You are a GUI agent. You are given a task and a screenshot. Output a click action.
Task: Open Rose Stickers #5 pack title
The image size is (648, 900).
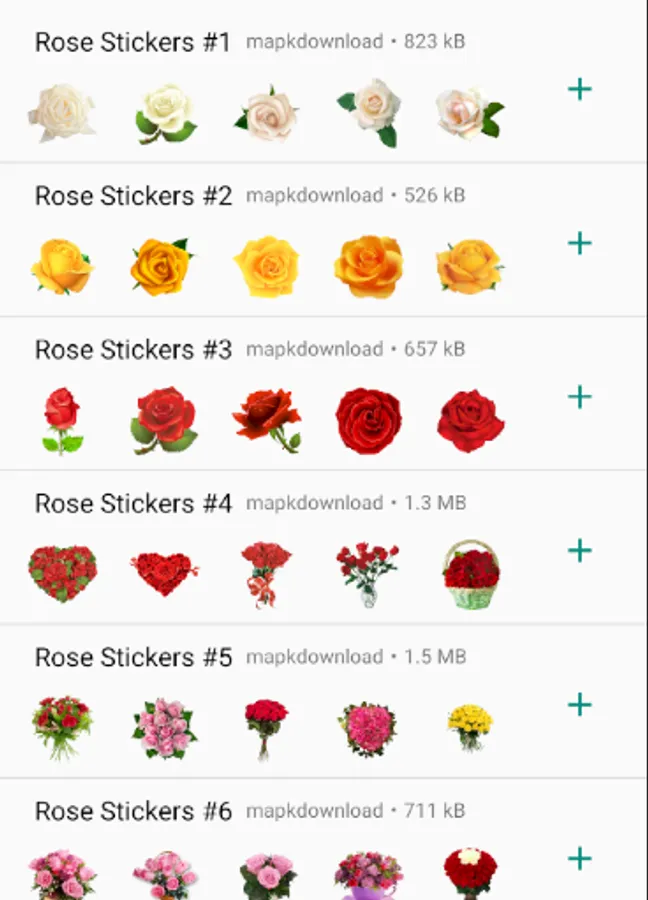[133, 657]
